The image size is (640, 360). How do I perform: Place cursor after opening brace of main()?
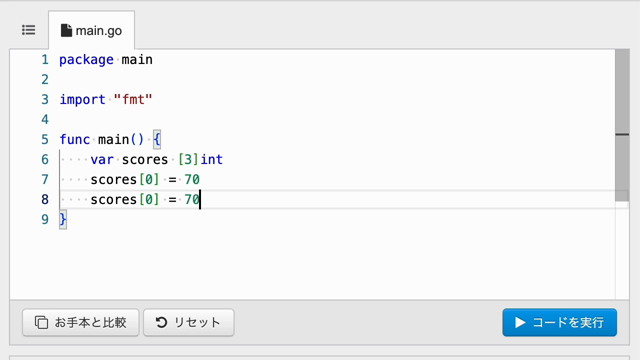pyautogui.click(x=161, y=140)
